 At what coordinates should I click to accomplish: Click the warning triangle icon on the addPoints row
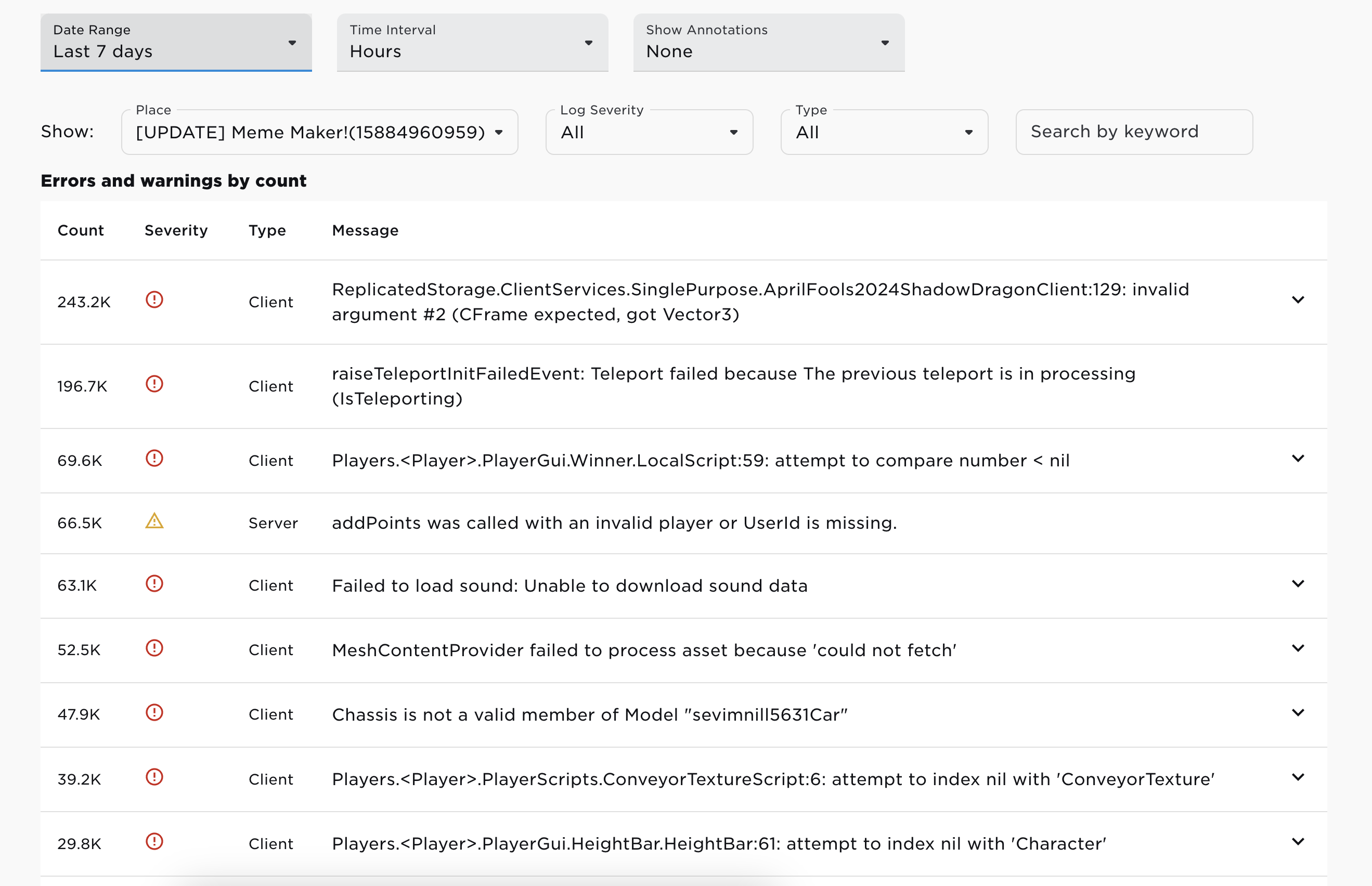pyautogui.click(x=154, y=521)
